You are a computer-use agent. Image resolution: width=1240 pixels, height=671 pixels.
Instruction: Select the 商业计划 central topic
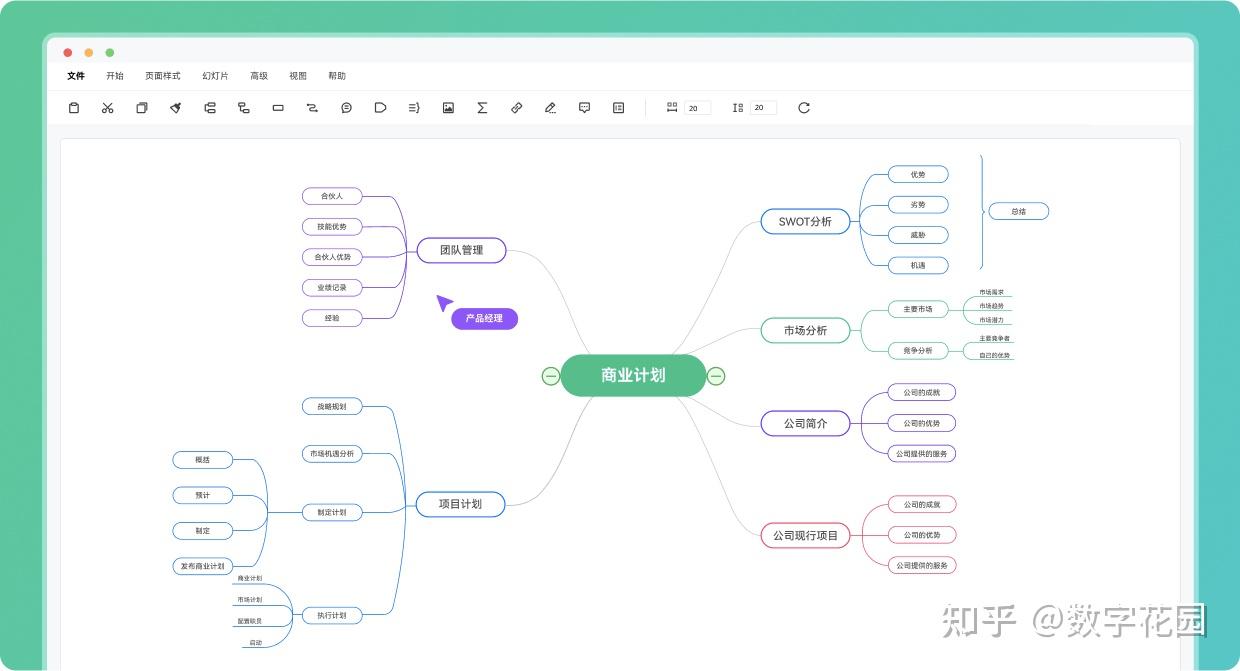[x=633, y=376]
